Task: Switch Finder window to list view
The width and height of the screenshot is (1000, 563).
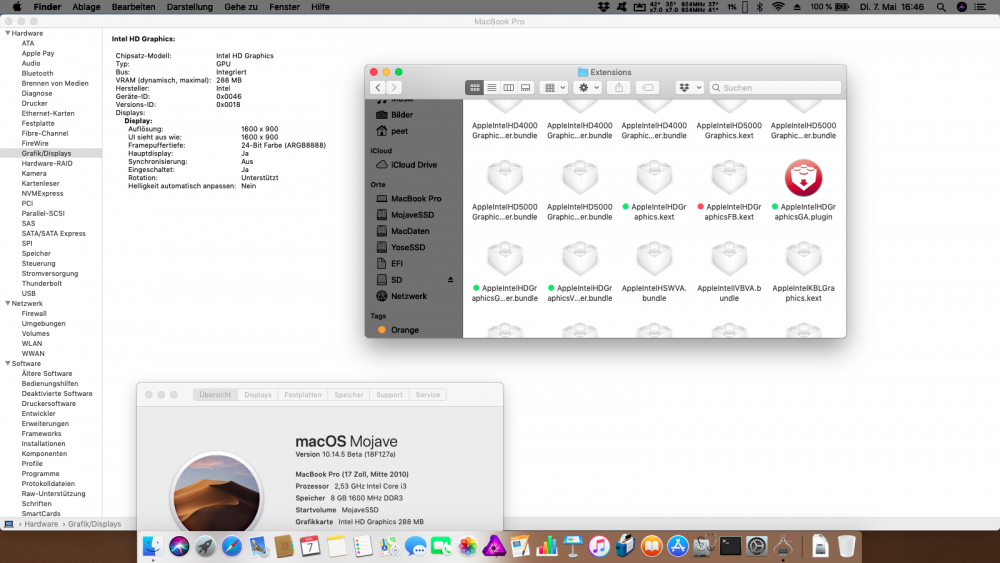Action: [x=492, y=87]
